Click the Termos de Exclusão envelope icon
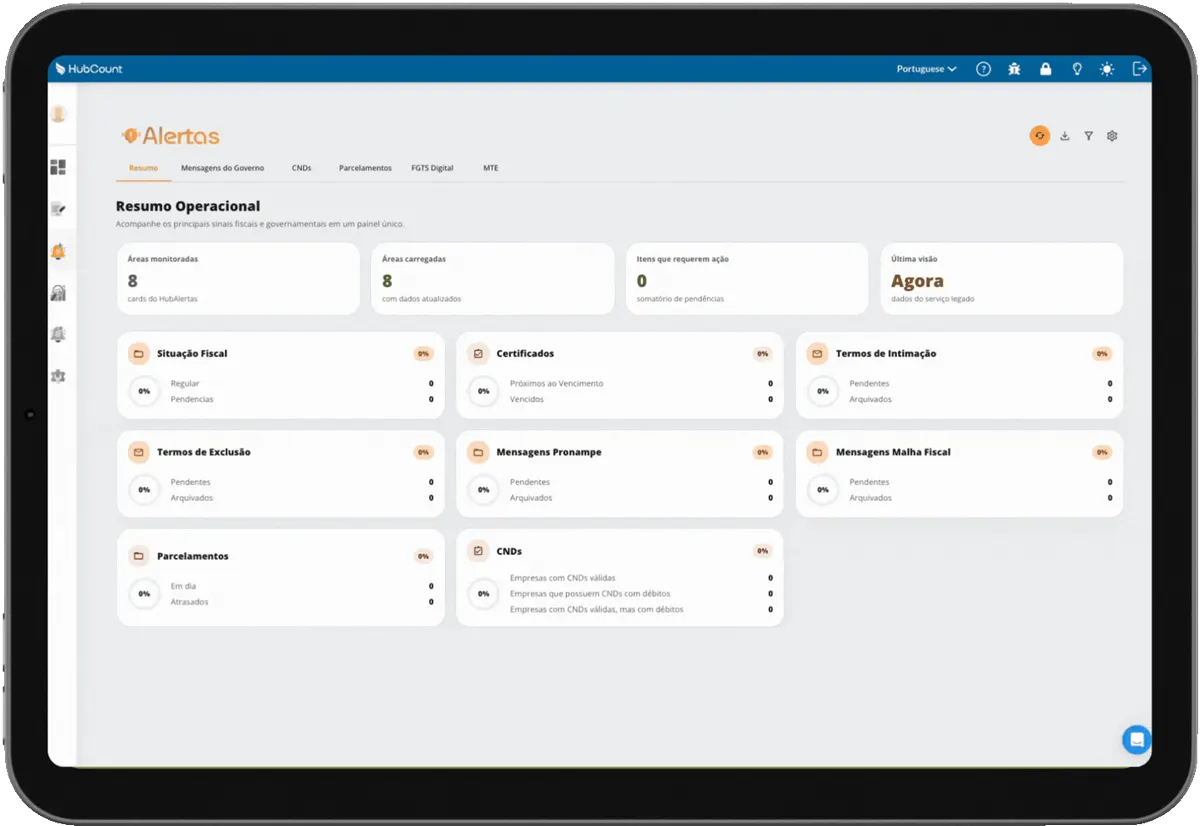The width and height of the screenshot is (1200, 826). (138, 452)
